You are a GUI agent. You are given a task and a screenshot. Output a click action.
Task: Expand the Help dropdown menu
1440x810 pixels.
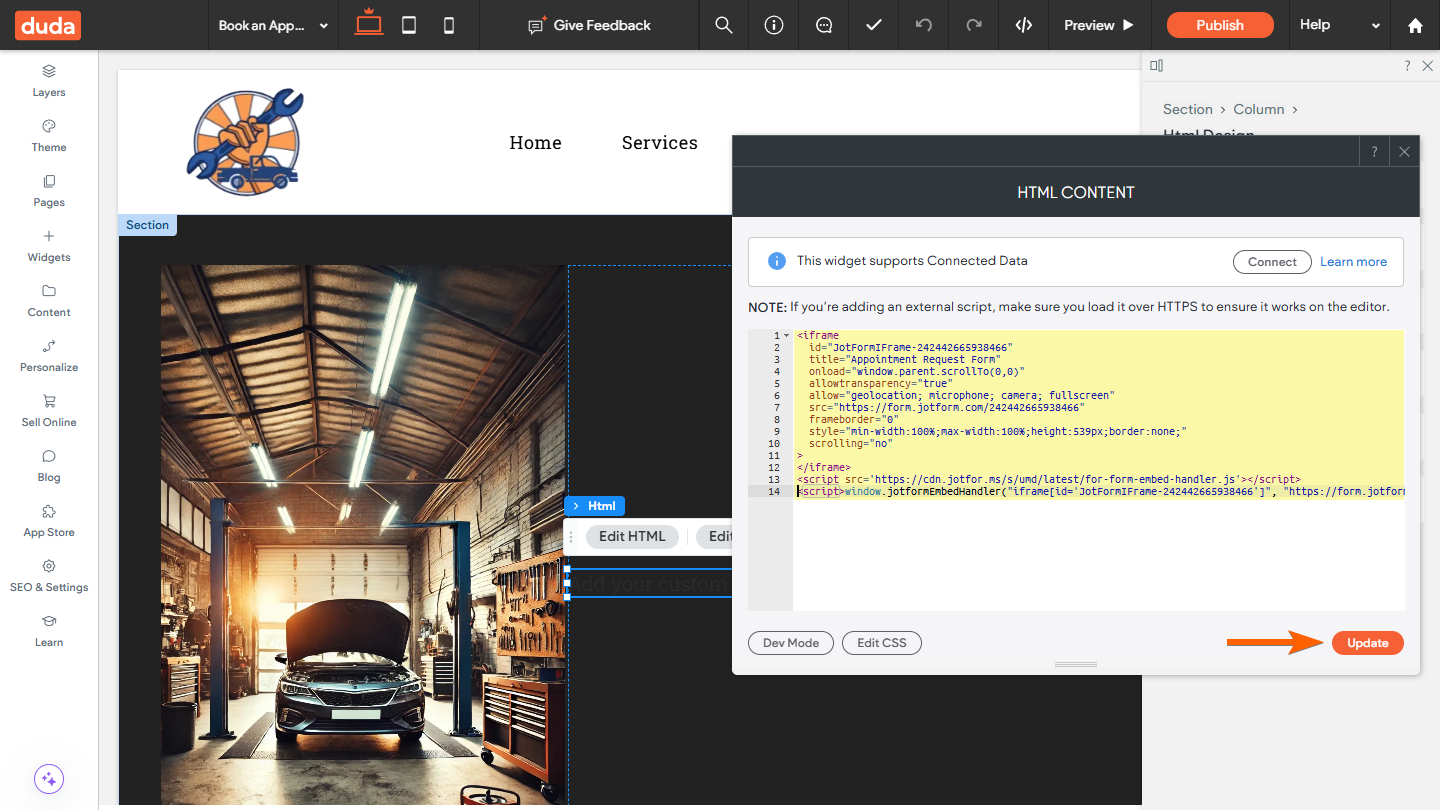pyautogui.click(x=1339, y=25)
